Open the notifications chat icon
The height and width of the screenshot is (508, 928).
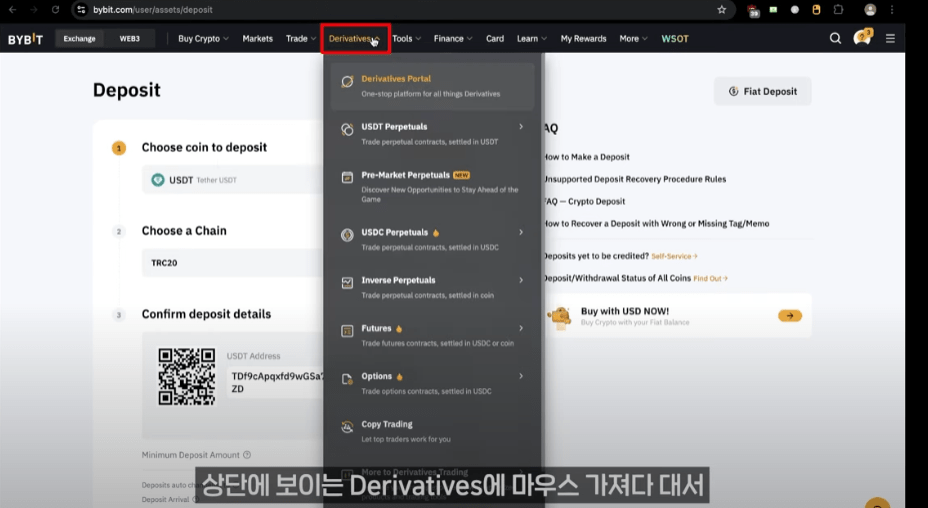click(862, 38)
